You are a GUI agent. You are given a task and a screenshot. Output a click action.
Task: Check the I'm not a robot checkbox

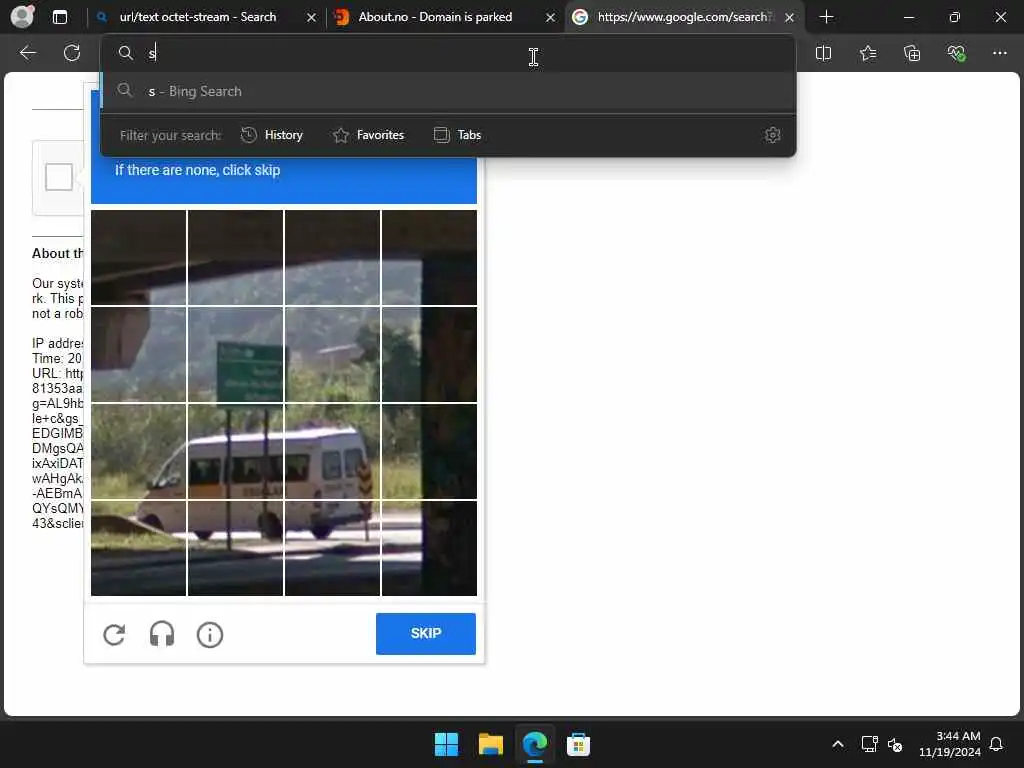[x=59, y=177]
